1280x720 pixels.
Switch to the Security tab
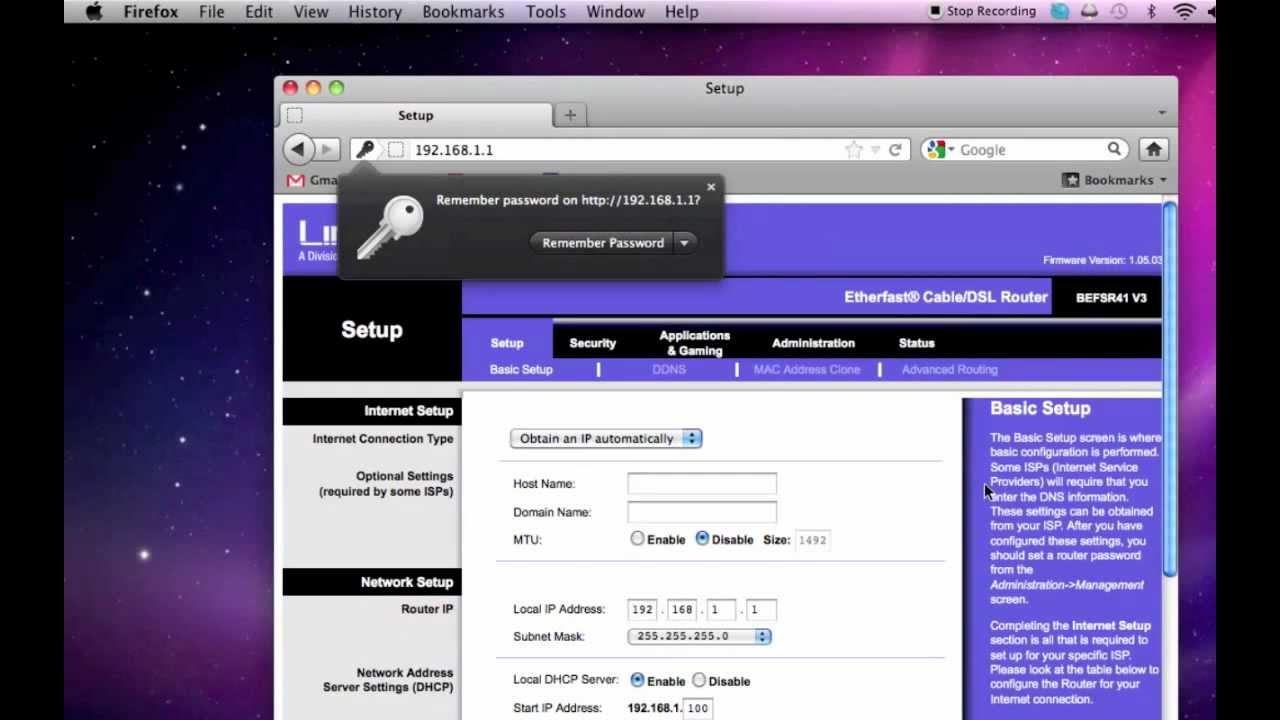[593, 343]
